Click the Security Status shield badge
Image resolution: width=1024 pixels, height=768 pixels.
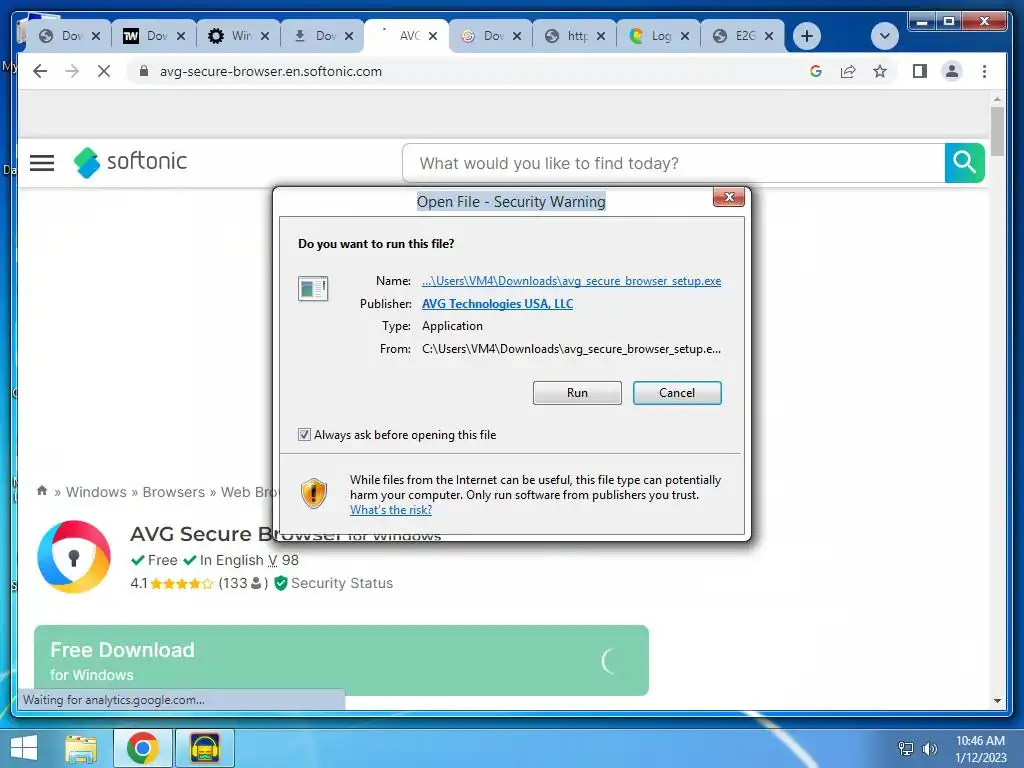[334, 583]
